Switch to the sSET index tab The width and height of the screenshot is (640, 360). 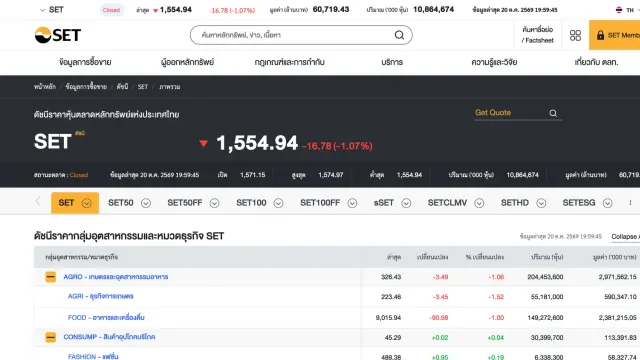pos(384,203)
